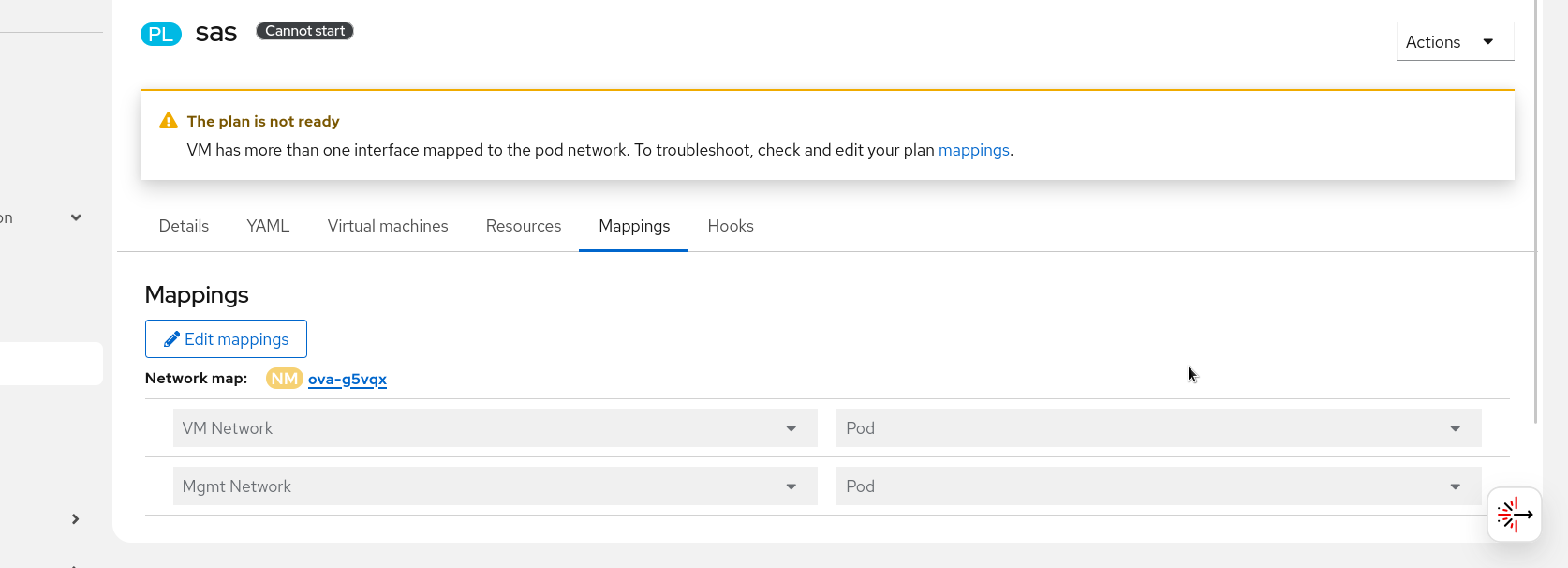Collapse the sidebar section chevron down arrow
This screenshot has width=1568, height=568.
(76, 217)
